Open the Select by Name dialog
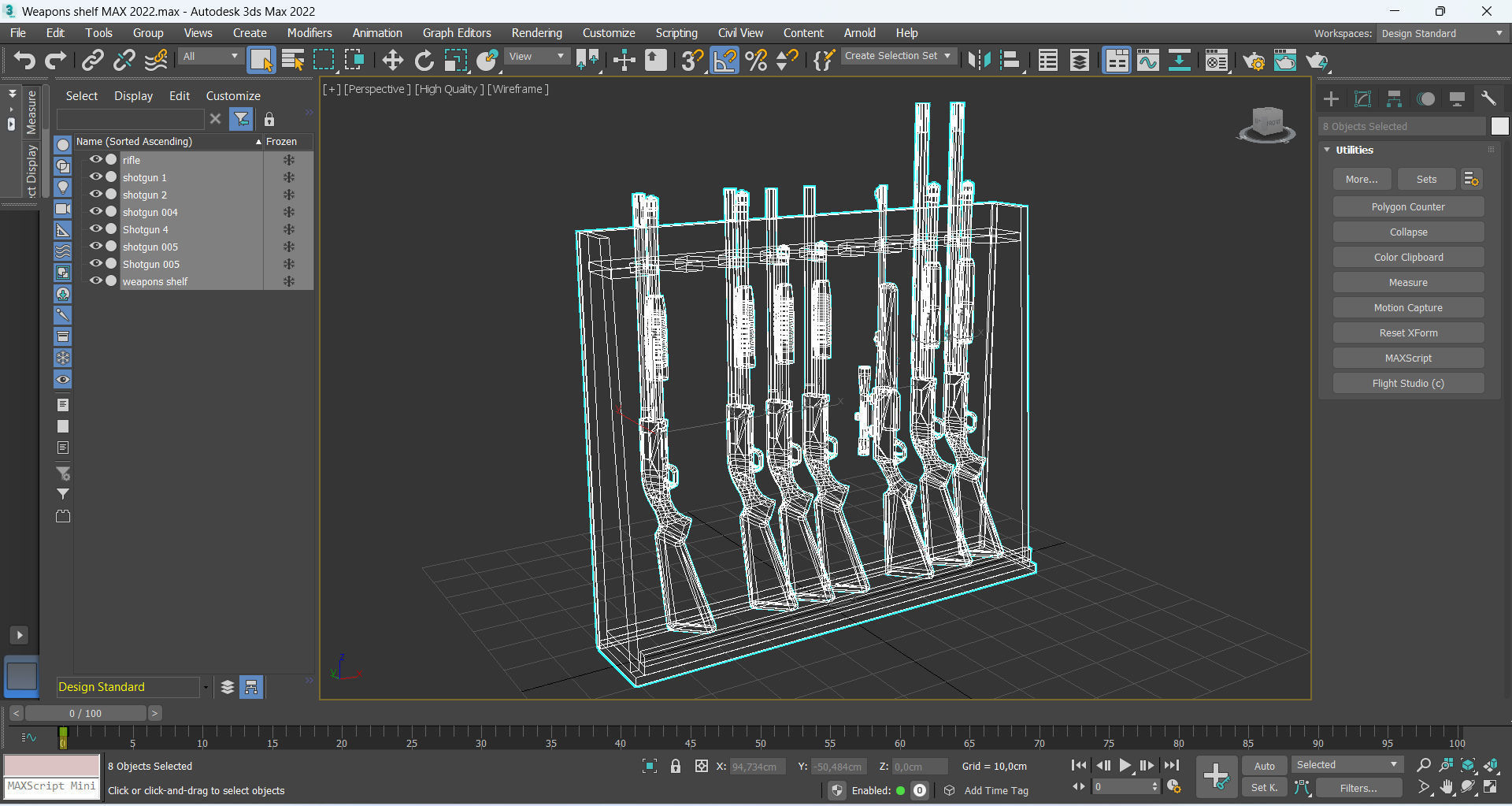 coord(293,61)
